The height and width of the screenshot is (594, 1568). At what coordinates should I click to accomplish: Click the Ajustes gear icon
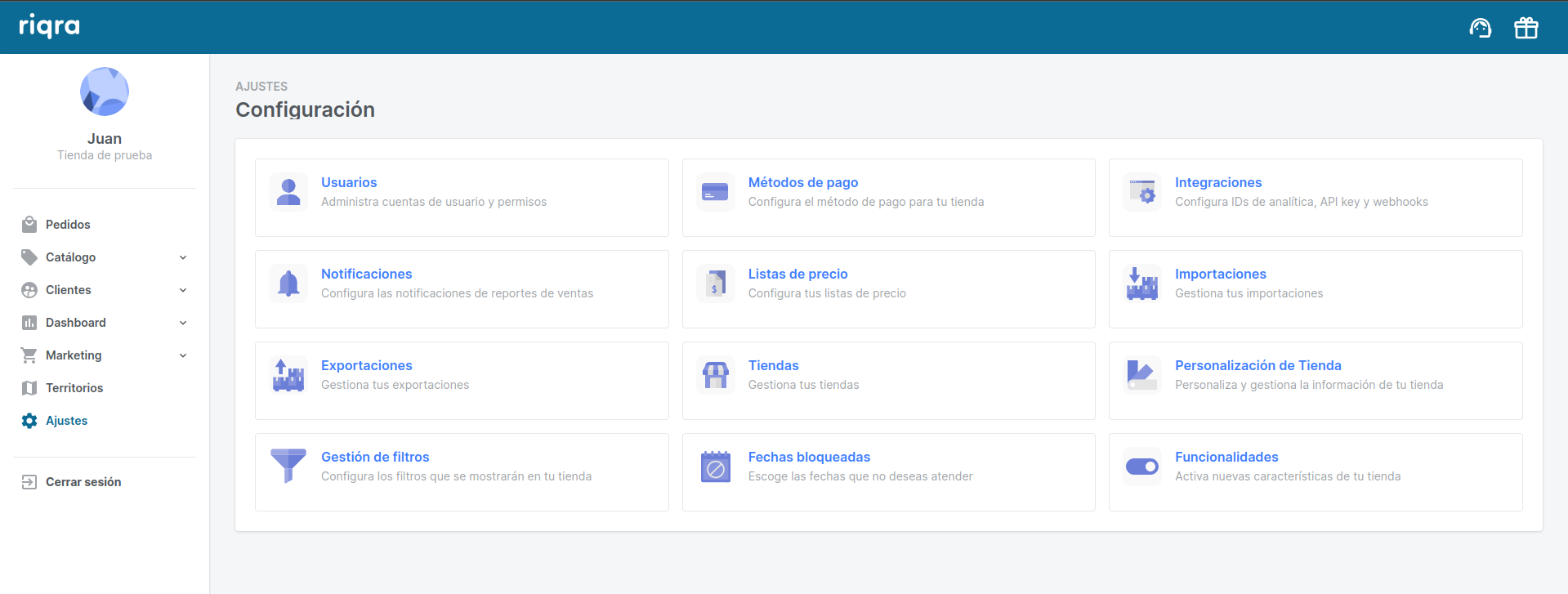[x=29, y=421]
